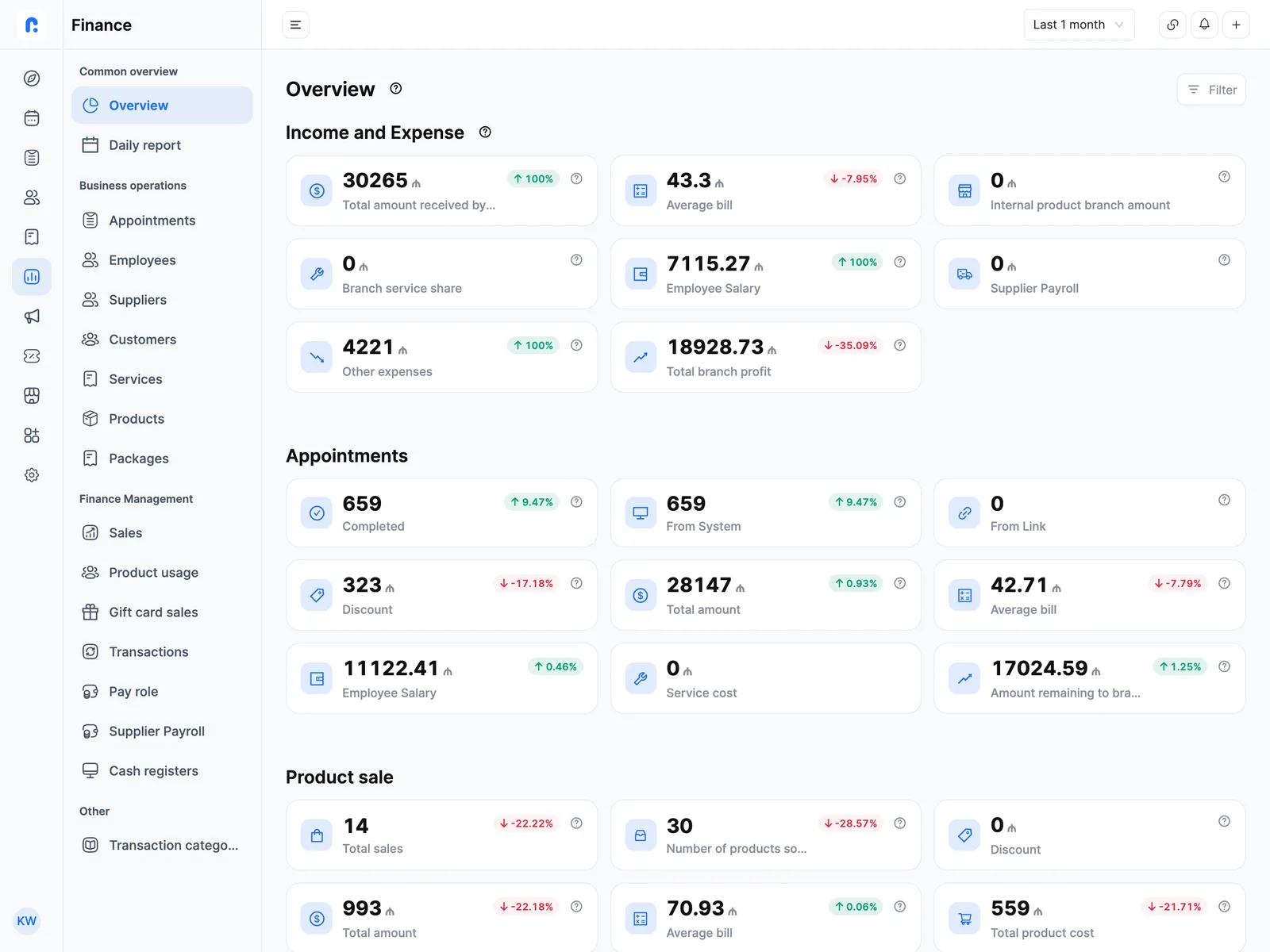Click the Completed appointments 659 card

(441, 512)
